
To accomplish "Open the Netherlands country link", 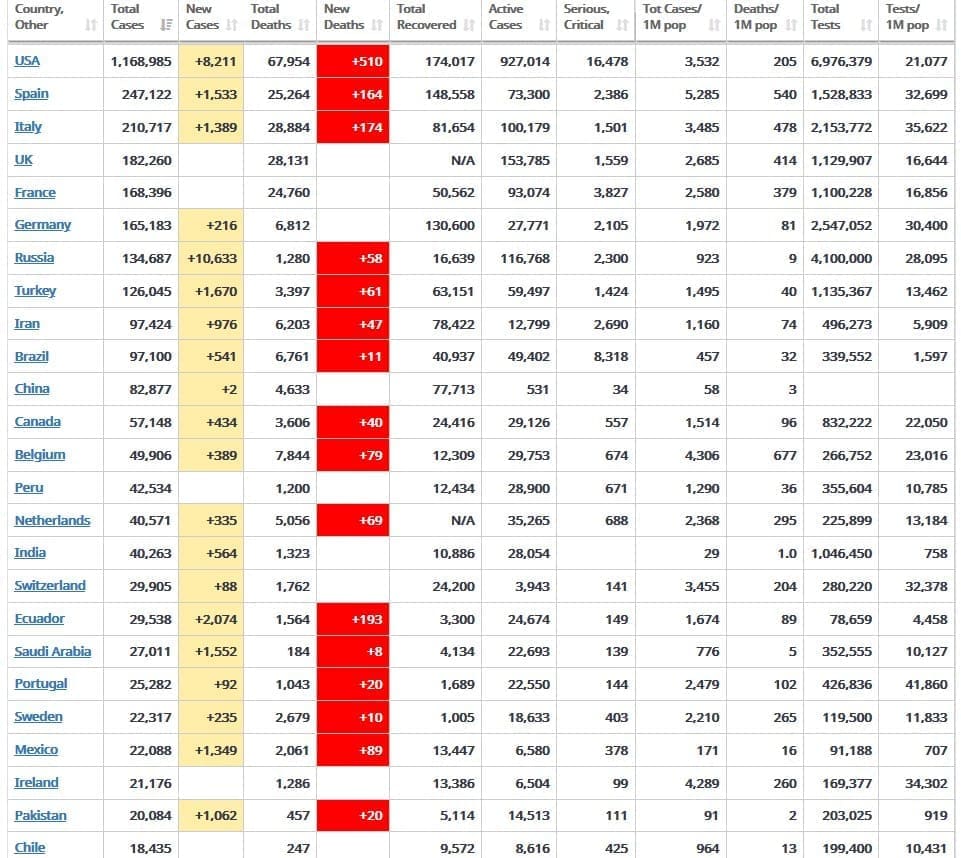I will click(x=52, y=521).
